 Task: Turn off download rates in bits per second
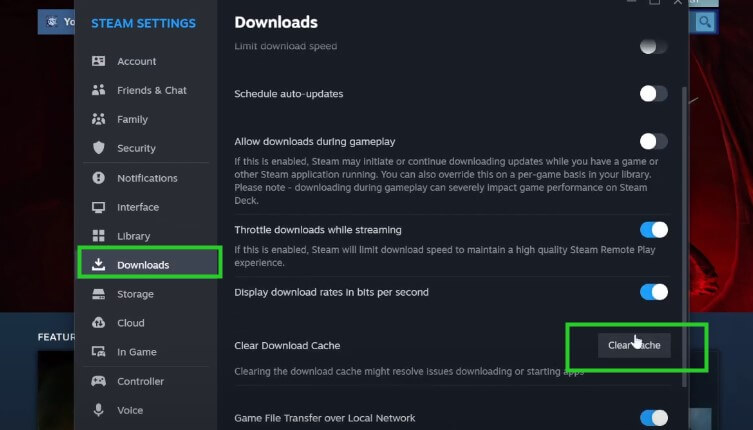tap(653, 292)
